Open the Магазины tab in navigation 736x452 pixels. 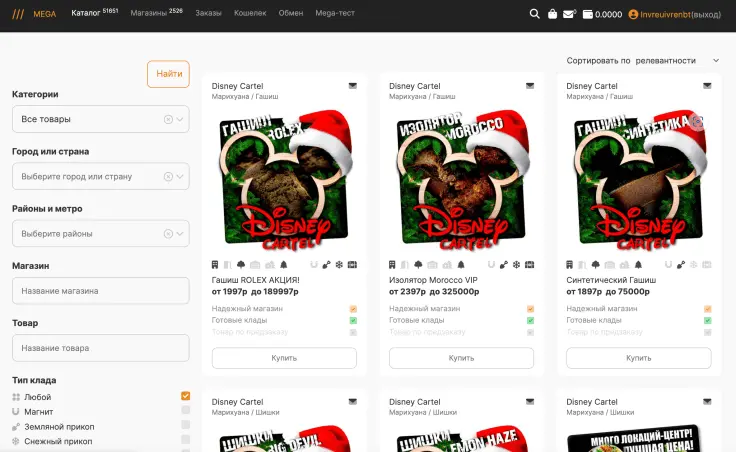coord(155,14)
